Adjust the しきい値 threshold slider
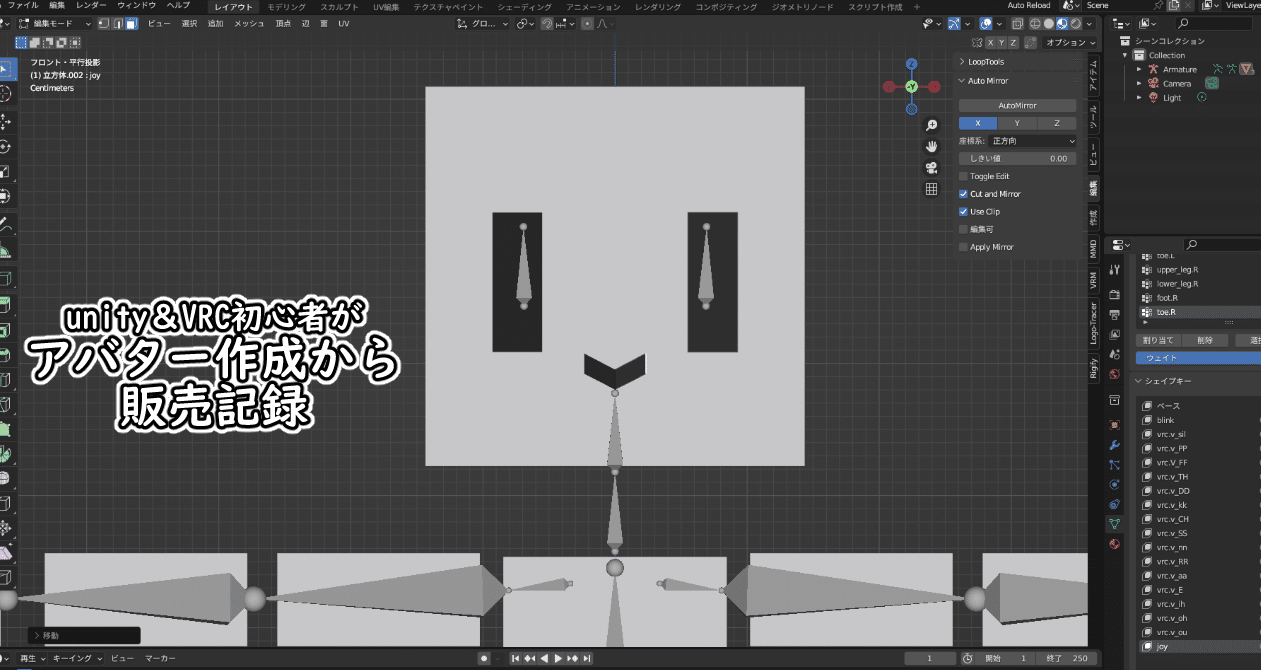Screen dimensions: 1261x670 click(1016, 157)
